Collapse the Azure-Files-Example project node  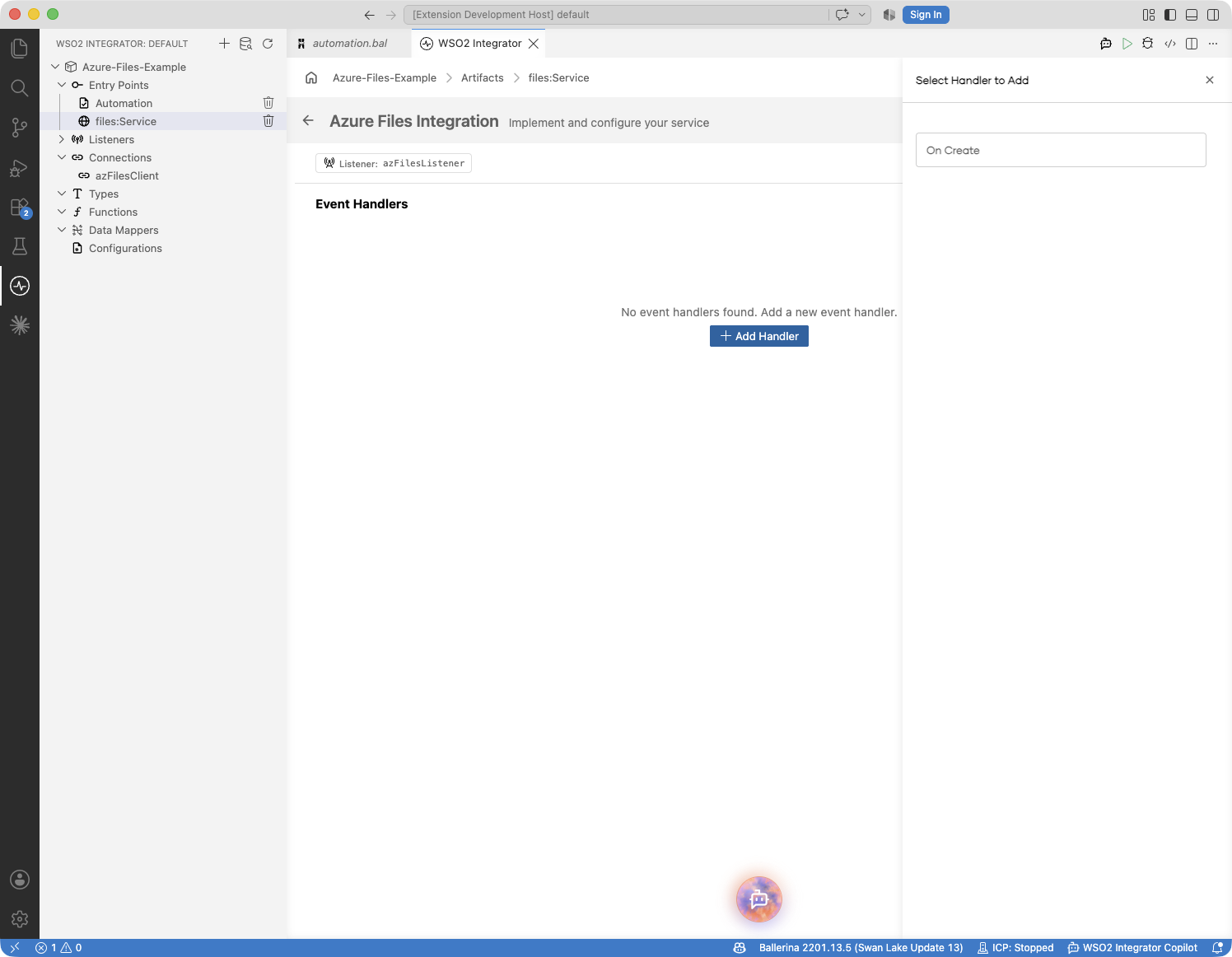pyautogui.click(x=55, y=67)
